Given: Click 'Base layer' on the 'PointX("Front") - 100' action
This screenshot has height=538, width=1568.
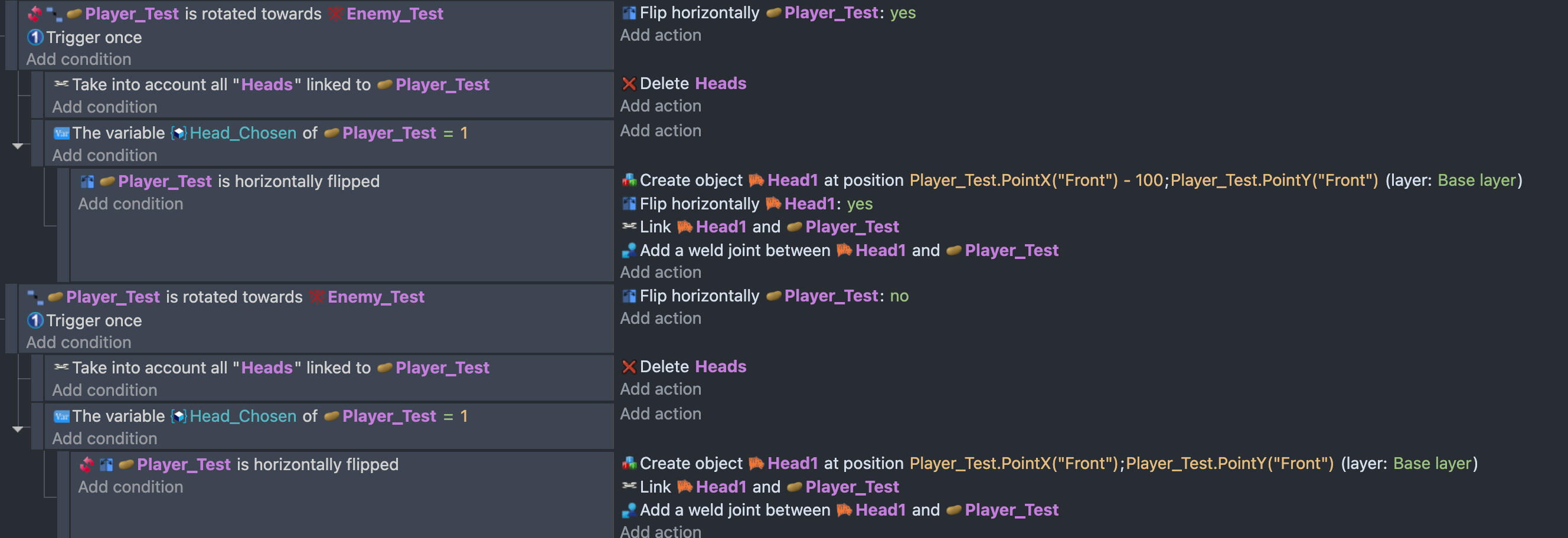Looking at the screenshot, I should (x=1476, y=181).
